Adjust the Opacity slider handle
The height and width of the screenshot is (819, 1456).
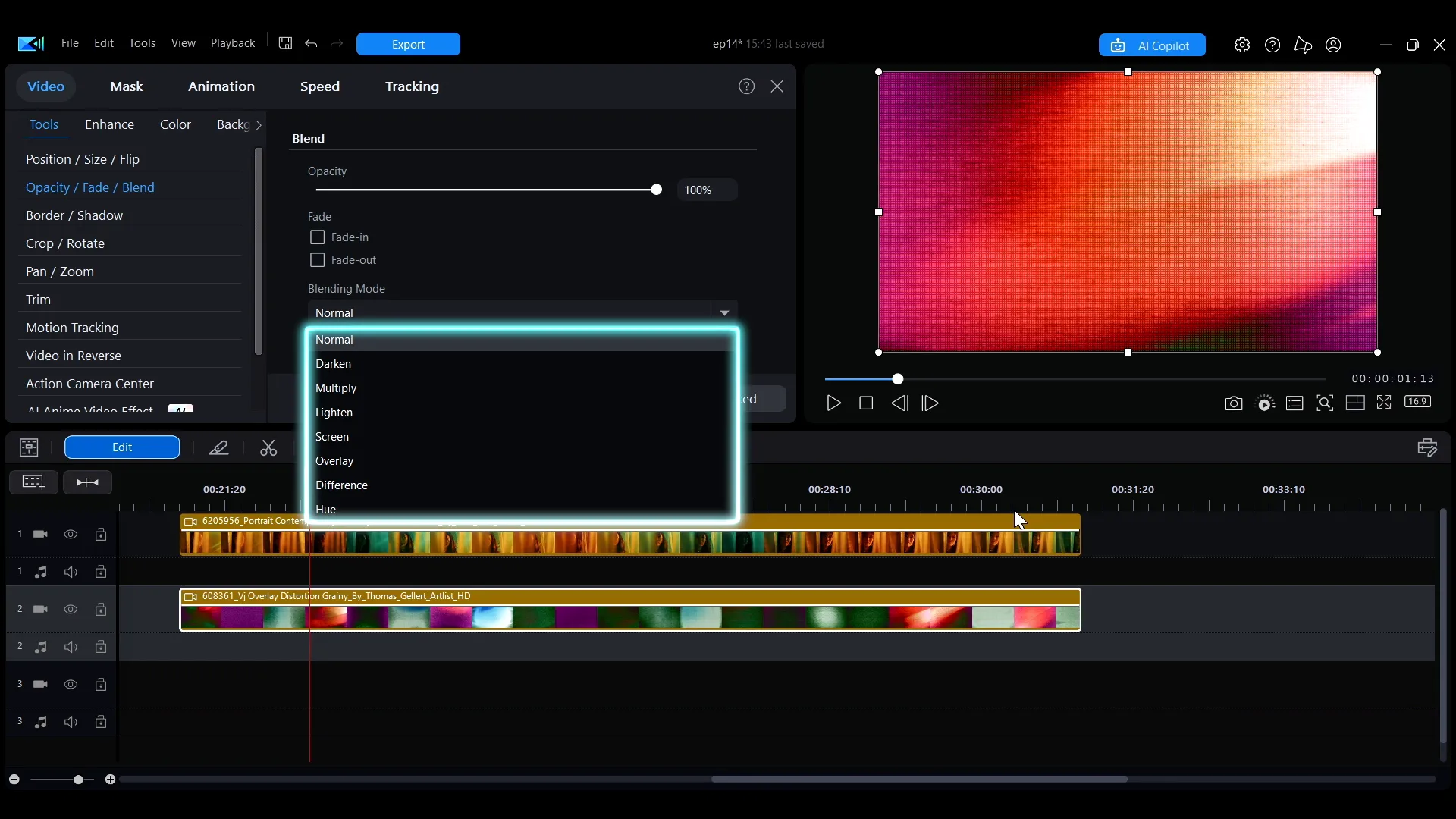(x=657, y=190)
